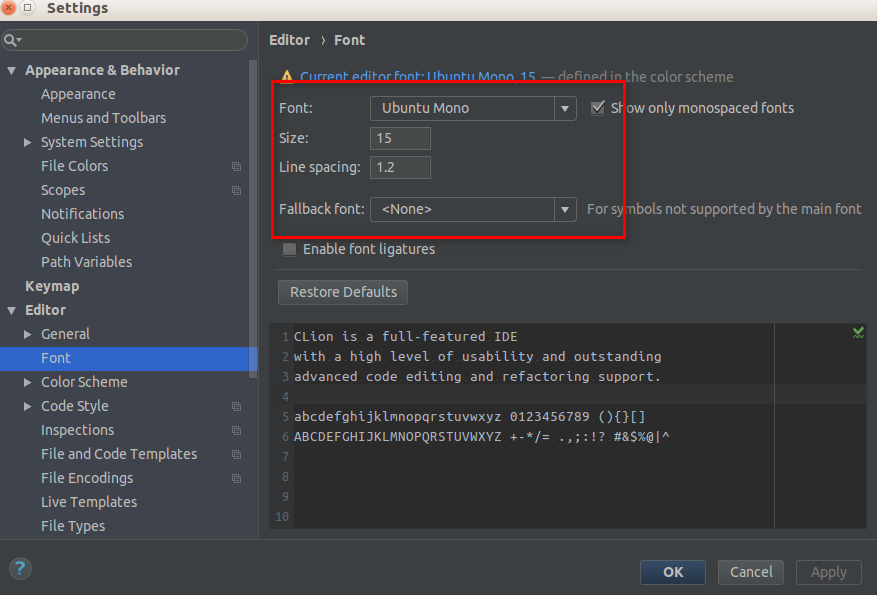Open help with the question mark icon
Screen dimensions: 877x595
[20, 569]
